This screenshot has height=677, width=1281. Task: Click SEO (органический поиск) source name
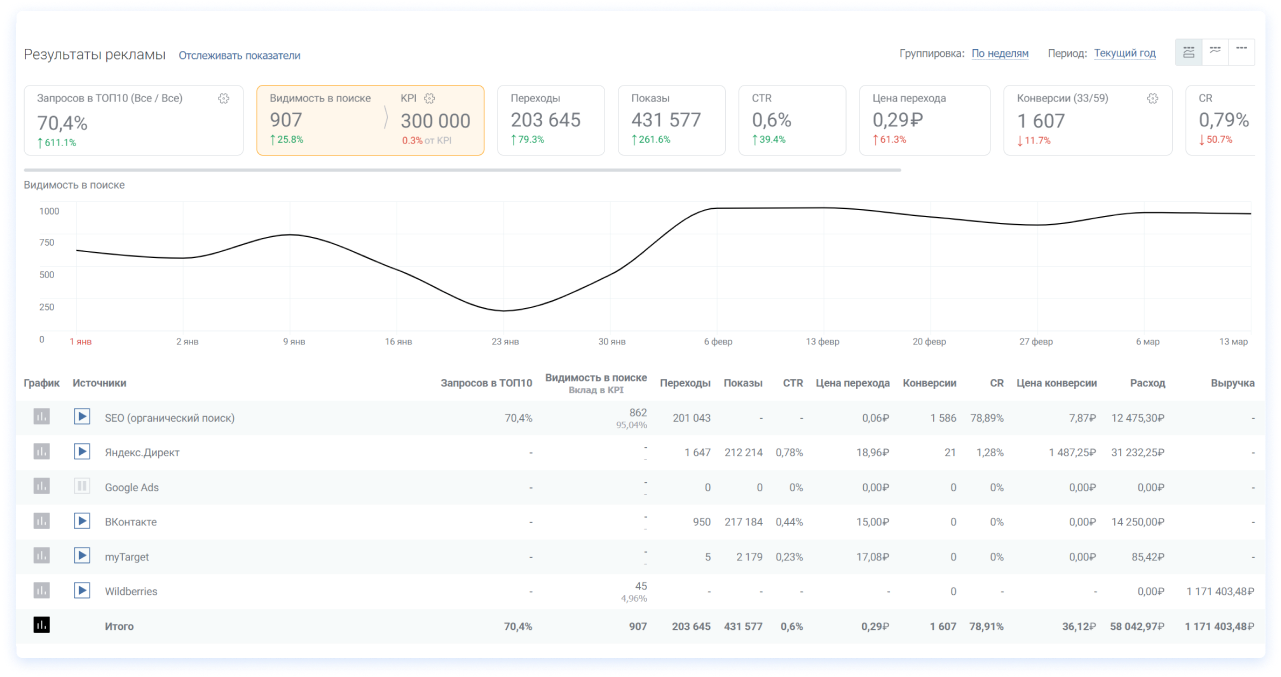(x=170, y=418)
